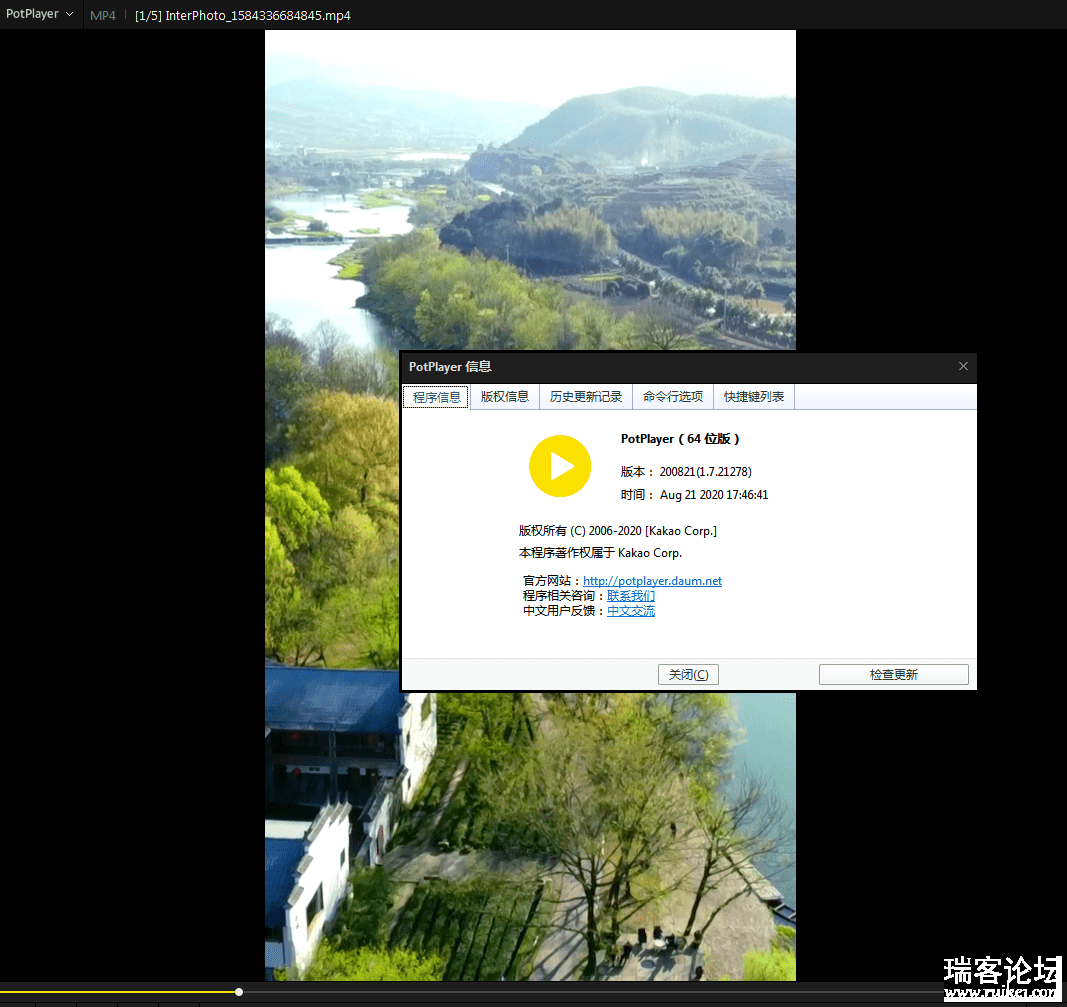Switch to the 命令行选项 tab
The height and width of the screenshot is (1007, 1067).
[673, 397]
